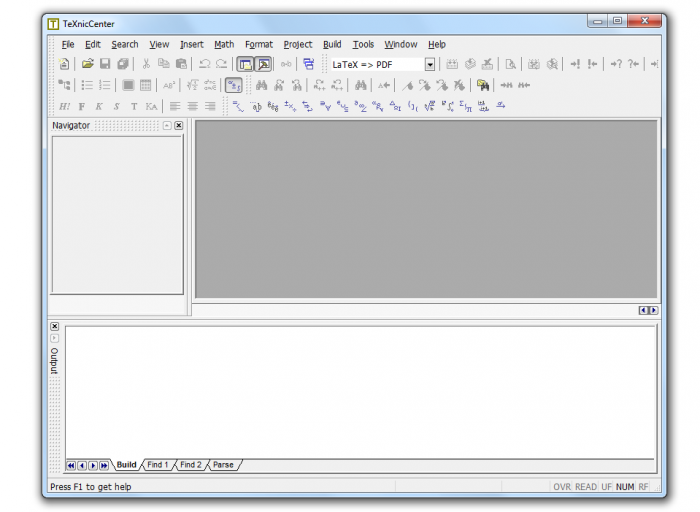Image resolution: width=700 pixels, height=512 pixels.
Task: Jump to next error arrow-exclamation icon
Action: [x=575, y=64]
